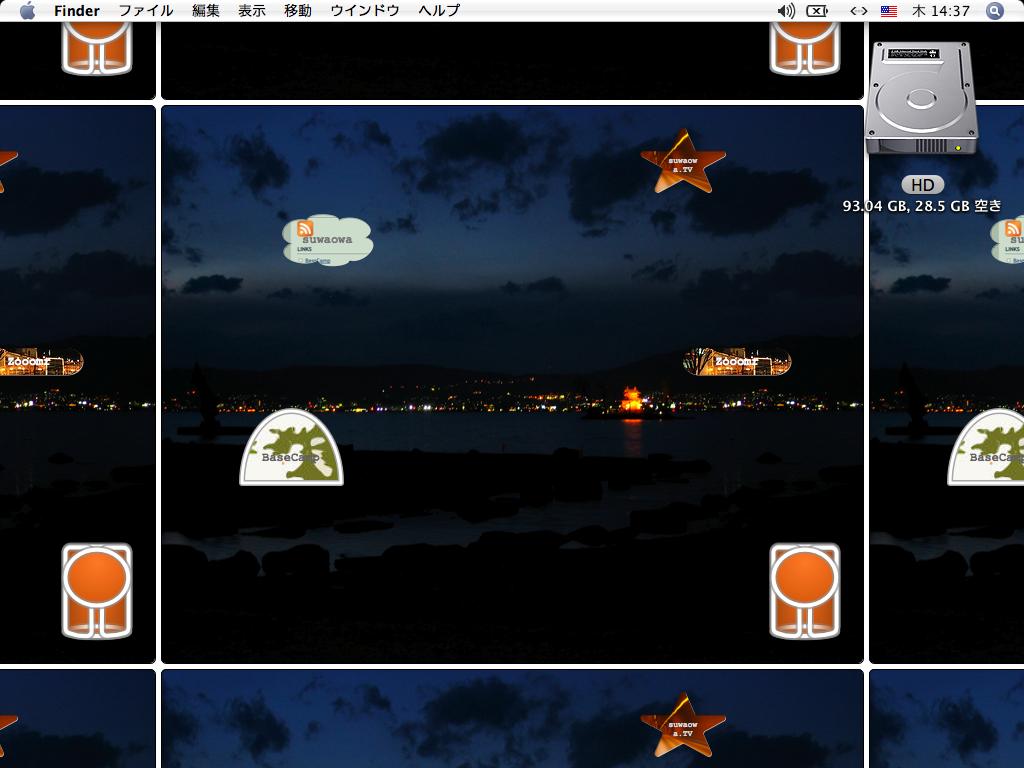1024x768 pixels.
Task: Open the US flag input source menu
Action: [x=889, y=11]
